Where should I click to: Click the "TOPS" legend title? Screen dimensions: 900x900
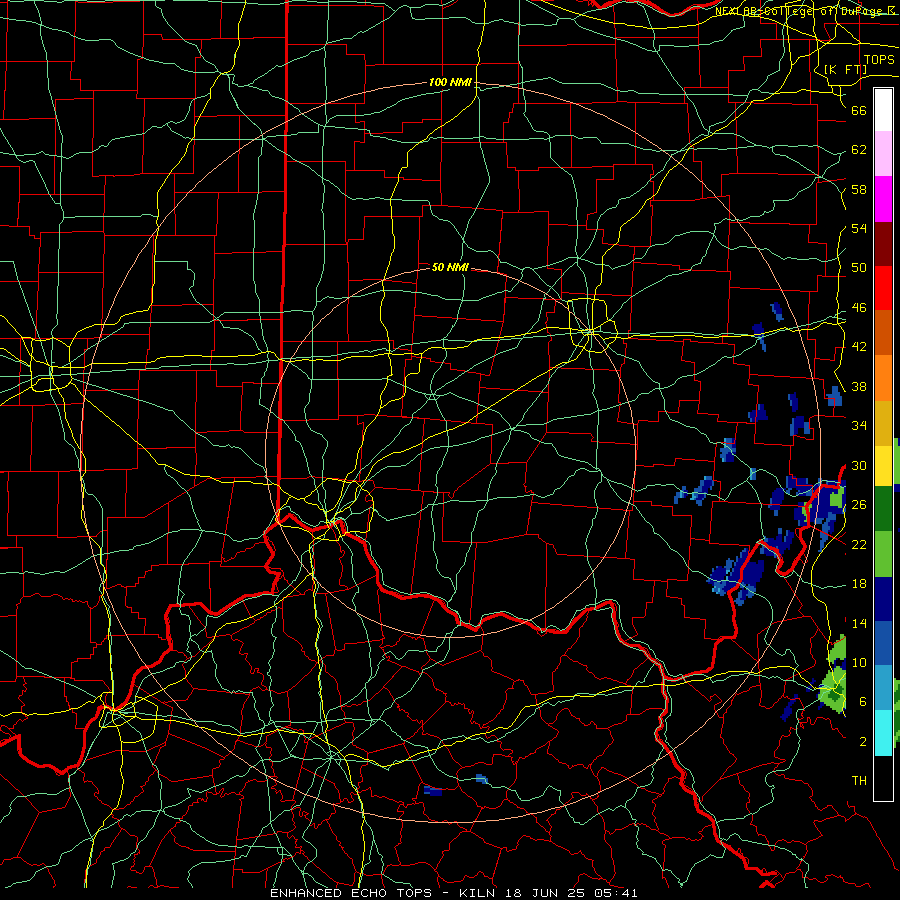(x=879, y=60)
